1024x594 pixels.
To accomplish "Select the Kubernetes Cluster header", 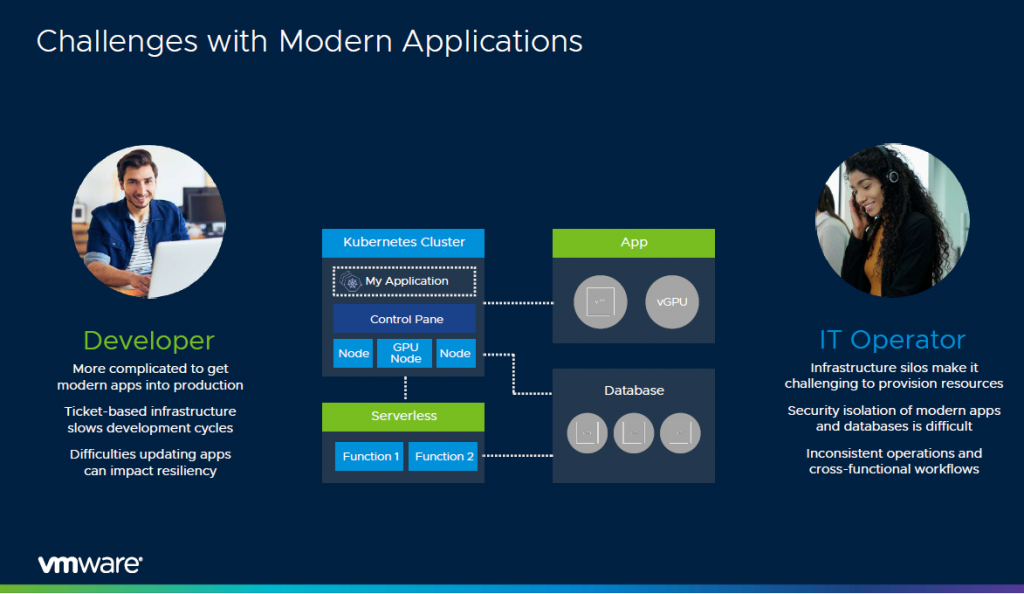I will tap(403, 243).
